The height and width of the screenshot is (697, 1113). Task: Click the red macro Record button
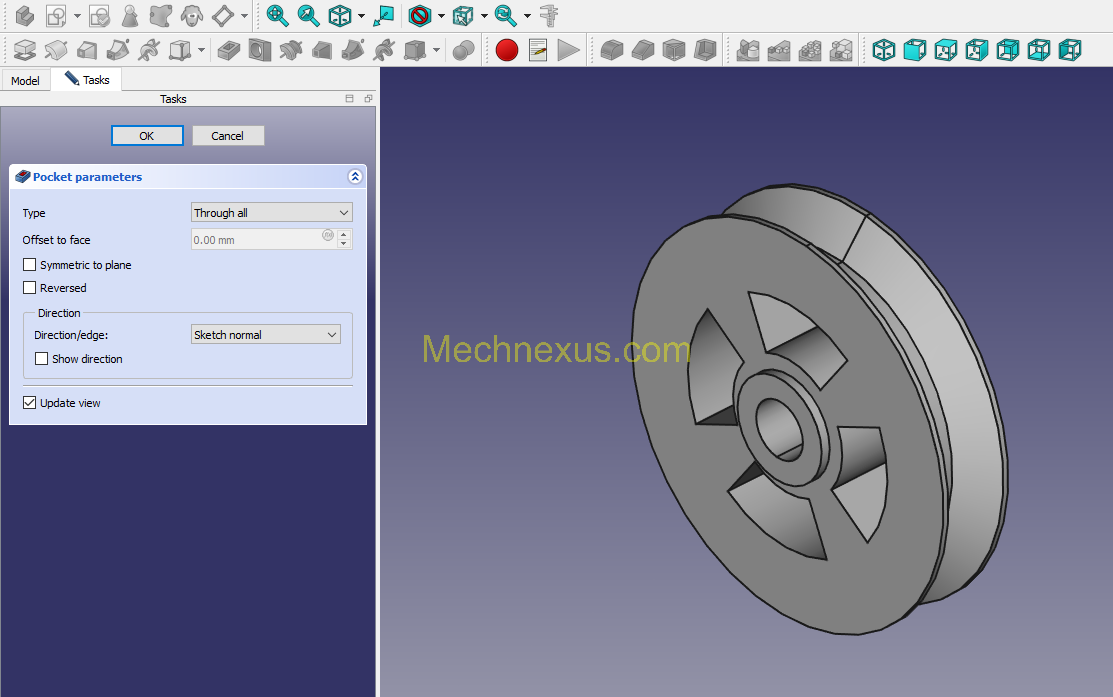(x=507, y=50)
